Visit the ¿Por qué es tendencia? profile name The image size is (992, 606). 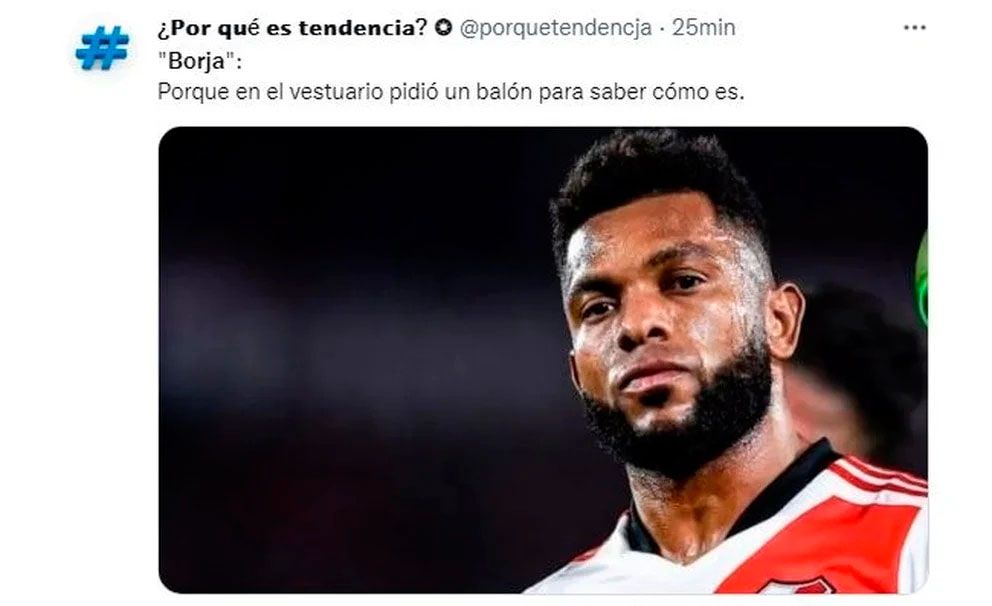coord(293,28)
